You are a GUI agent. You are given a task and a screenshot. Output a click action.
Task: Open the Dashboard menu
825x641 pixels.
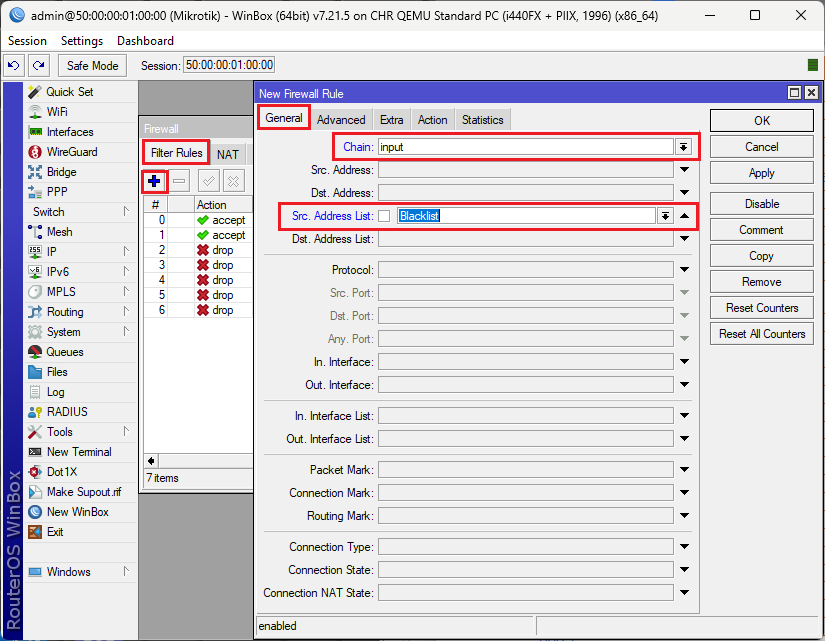coord(145,41)
